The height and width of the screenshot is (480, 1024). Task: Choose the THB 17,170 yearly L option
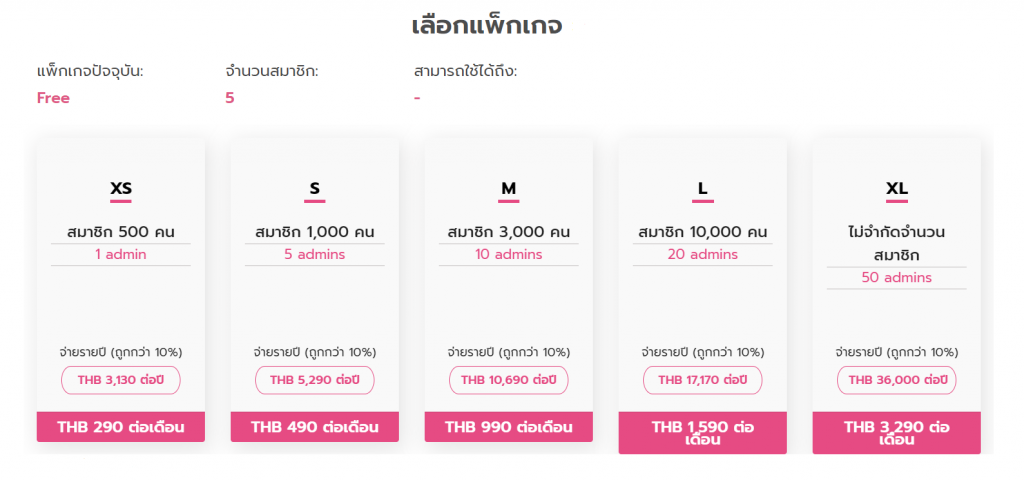703,380
